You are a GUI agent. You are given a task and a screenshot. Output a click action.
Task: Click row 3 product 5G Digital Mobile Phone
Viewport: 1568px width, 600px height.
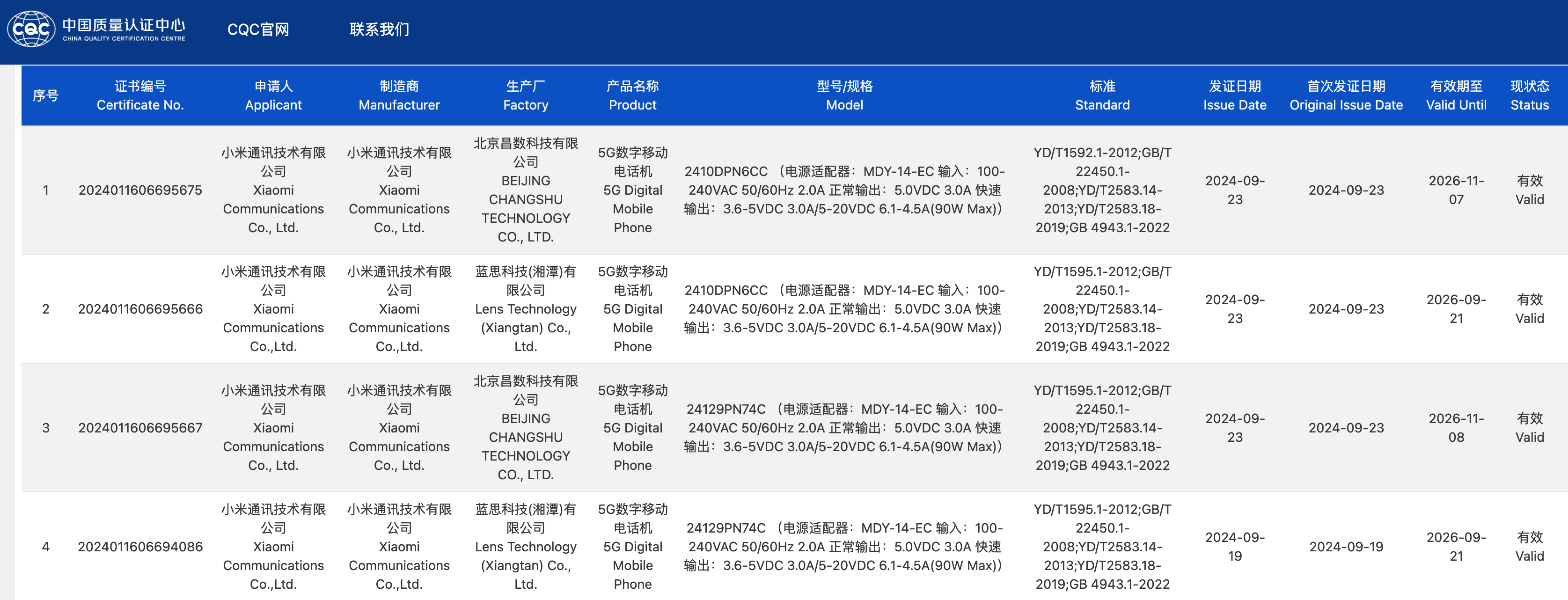tap(632, 428)
